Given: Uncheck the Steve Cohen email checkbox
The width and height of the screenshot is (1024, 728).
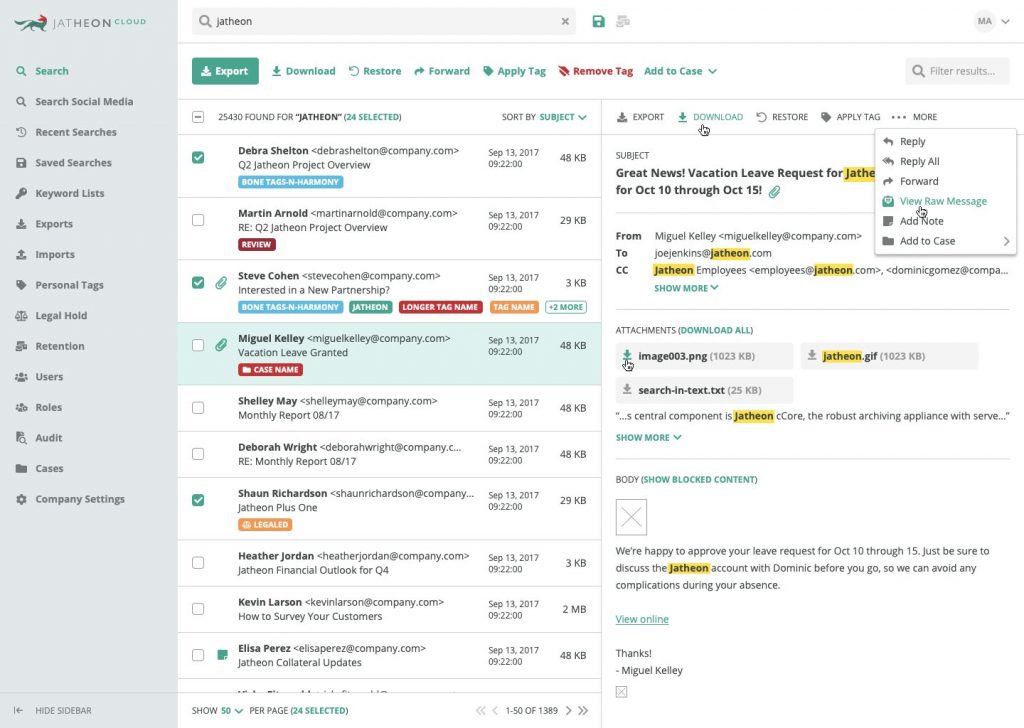Looking at the screenshot, I should tap(198, 283).
